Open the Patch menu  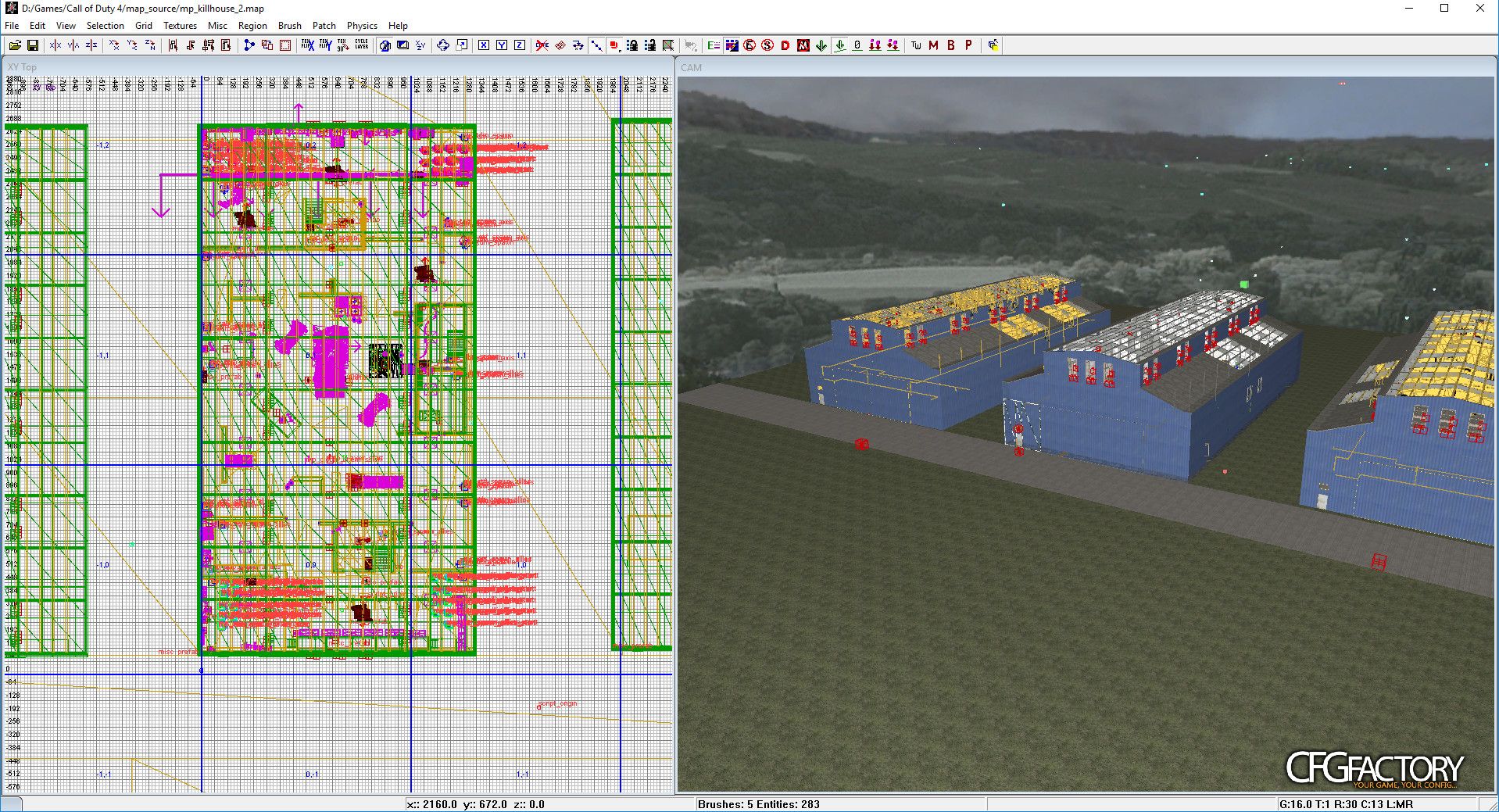324,25
